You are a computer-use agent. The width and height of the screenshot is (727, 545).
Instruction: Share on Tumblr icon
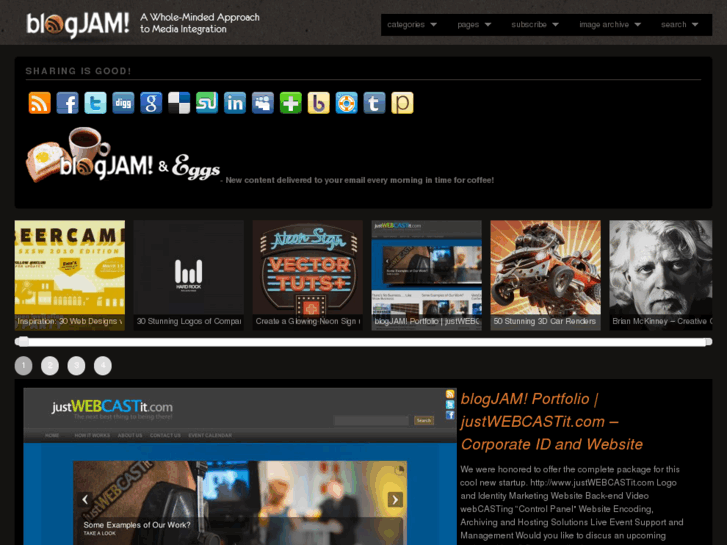point(374,103)
